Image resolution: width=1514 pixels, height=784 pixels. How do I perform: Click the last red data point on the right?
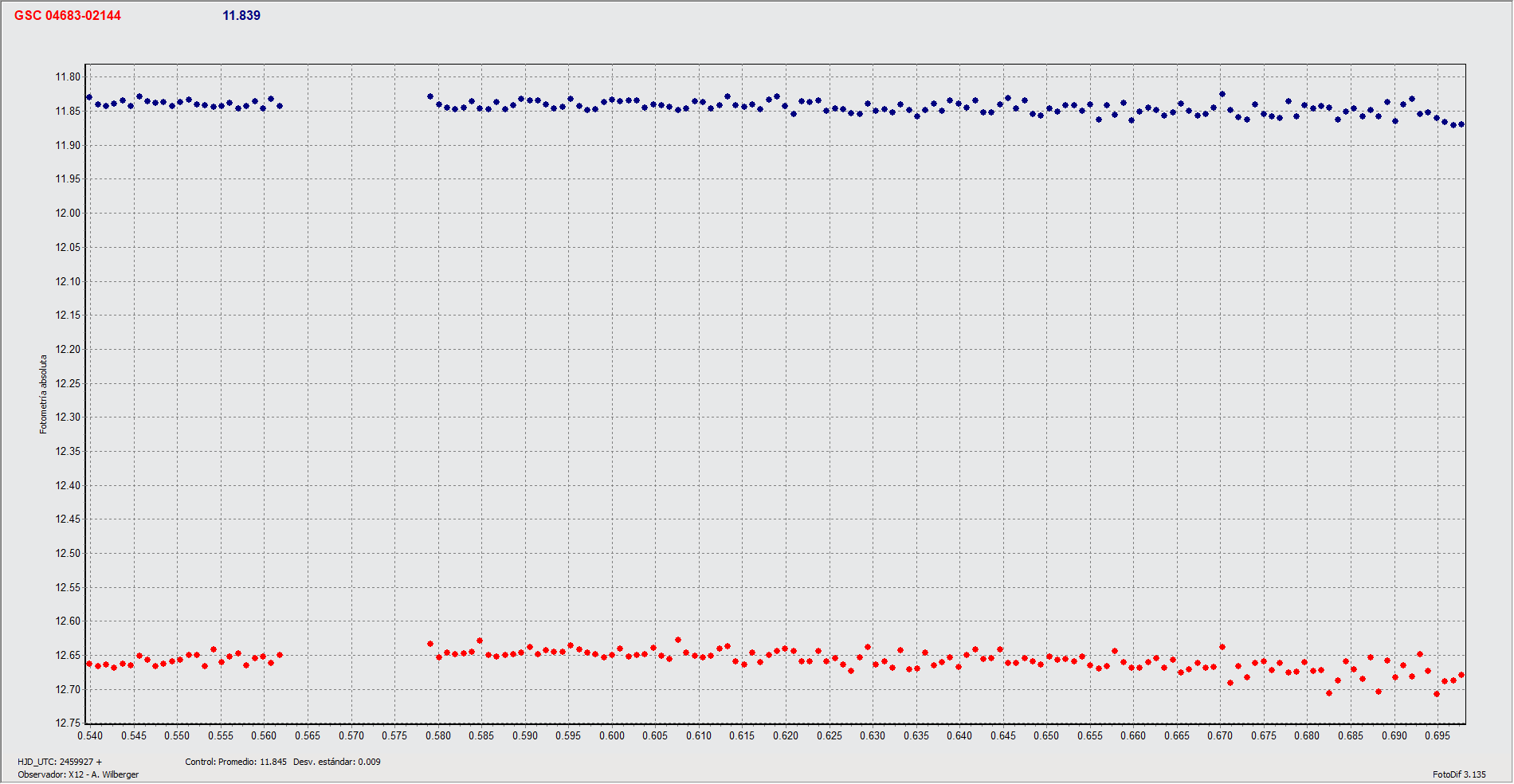coord(1461,676)
